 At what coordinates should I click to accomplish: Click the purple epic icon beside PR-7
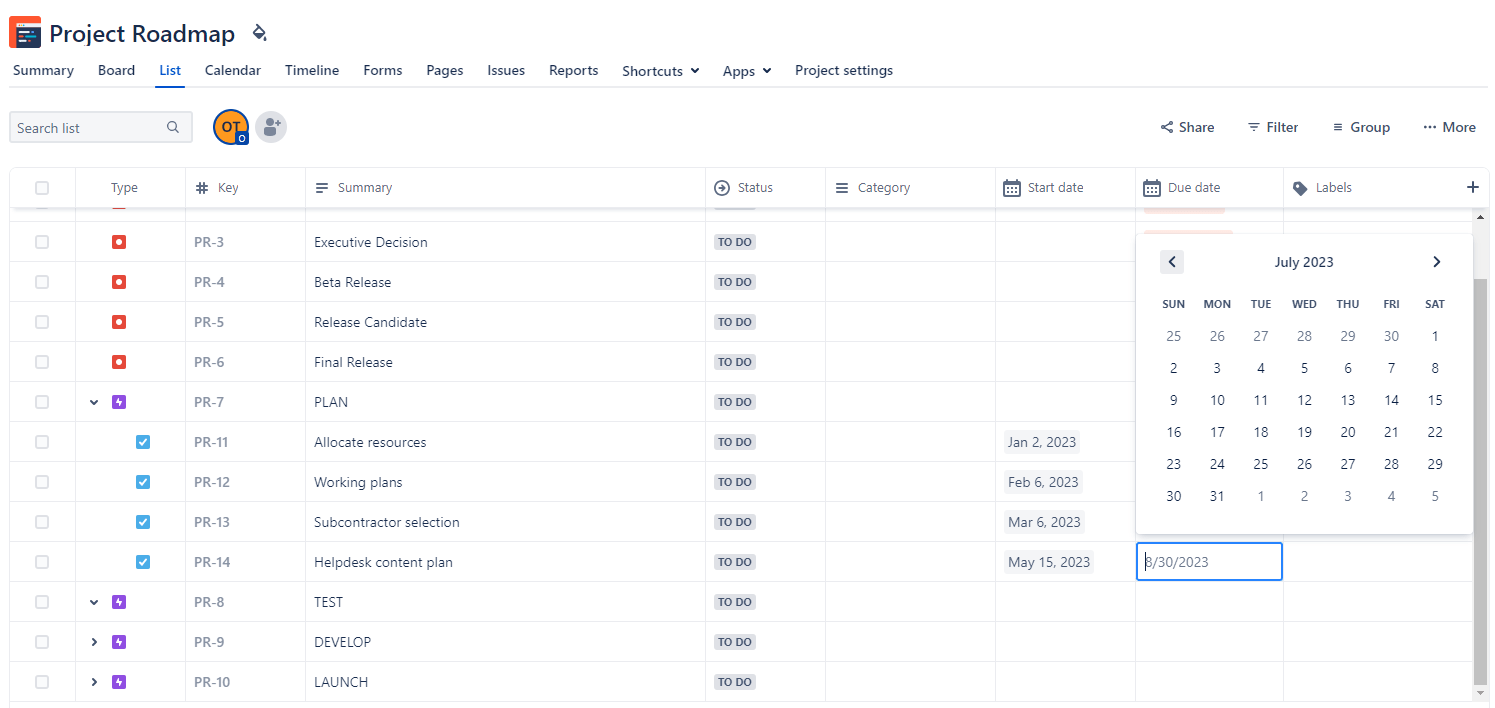[119, 401]
